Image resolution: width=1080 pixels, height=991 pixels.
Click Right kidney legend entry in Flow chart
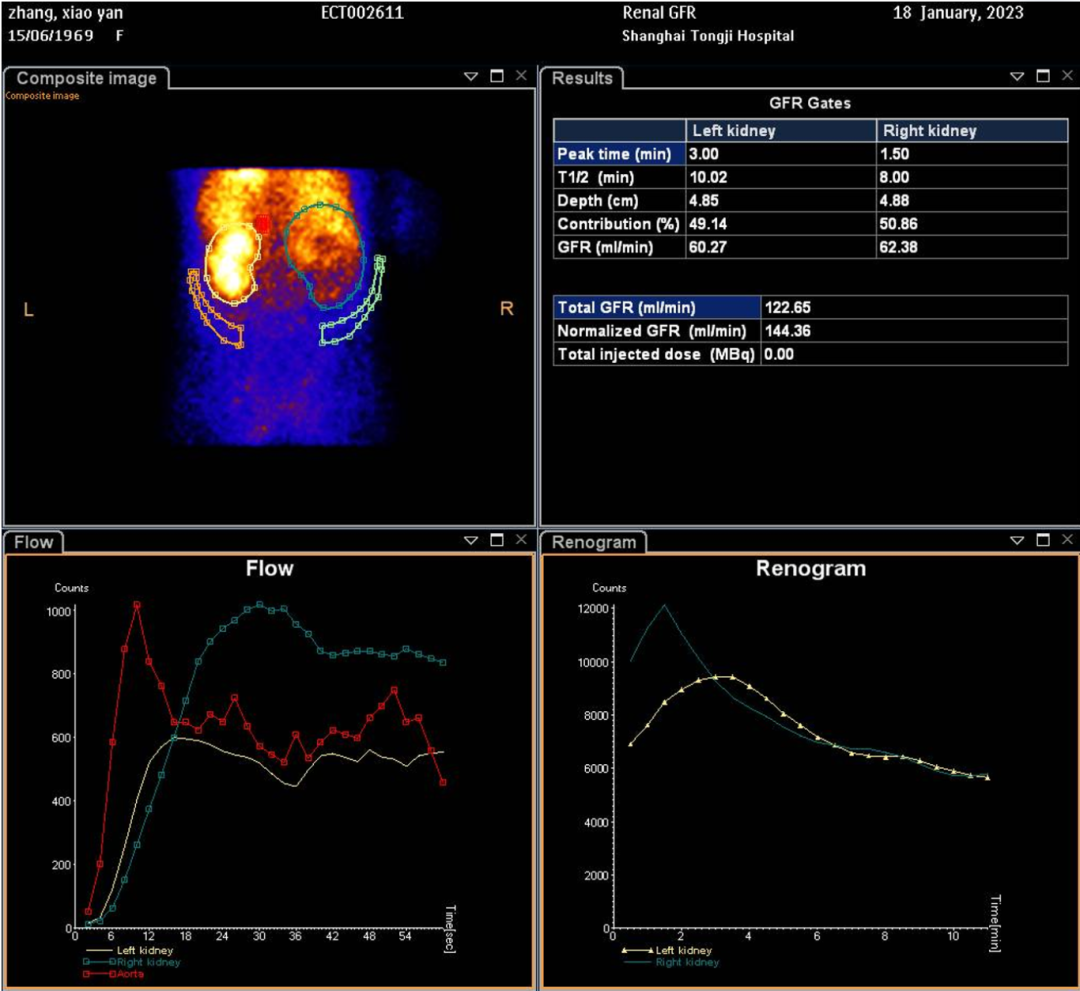click(132, 962)
